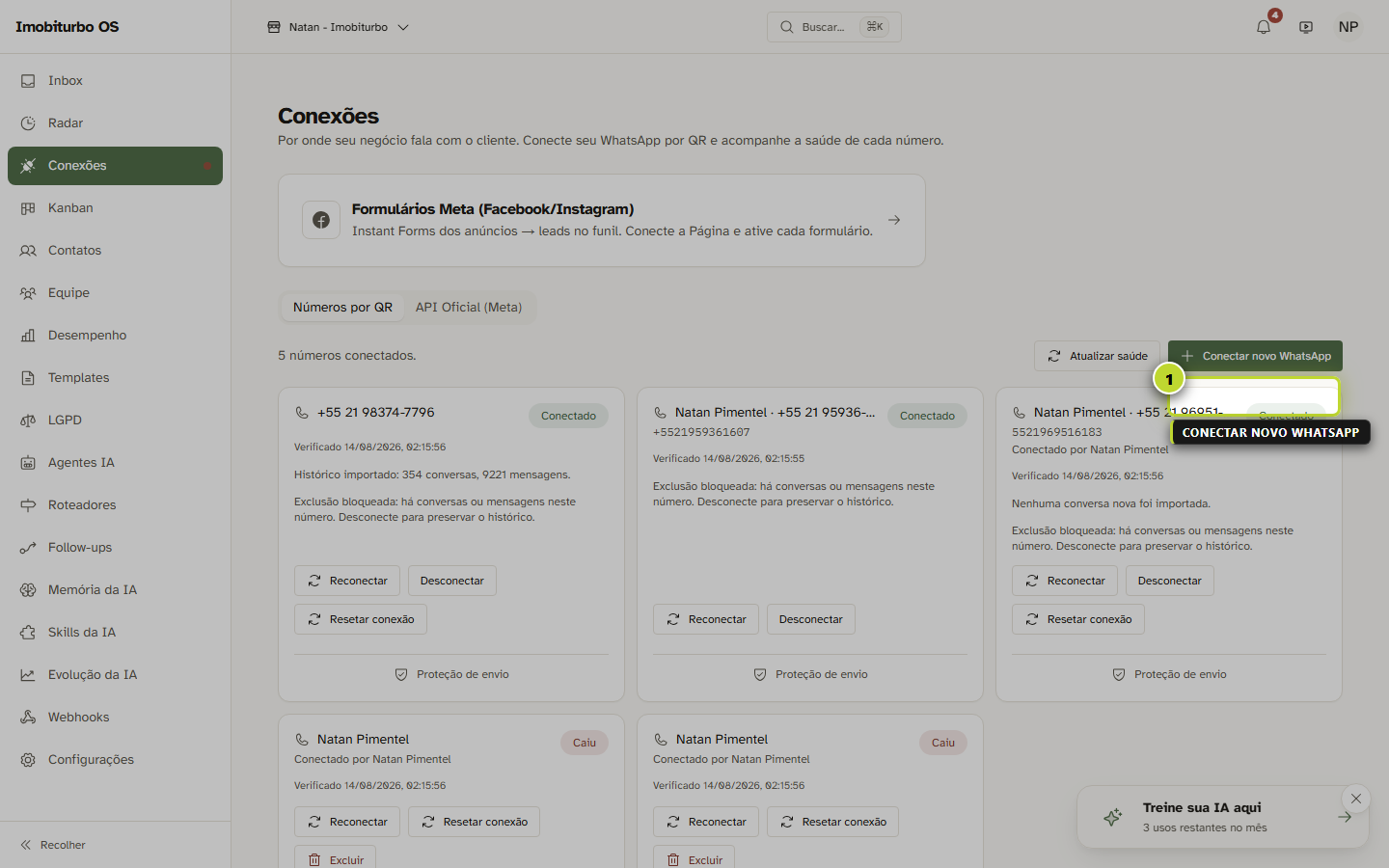
Task: Open Proteção de envio for +5521959361607
Action: click(810, 674)
